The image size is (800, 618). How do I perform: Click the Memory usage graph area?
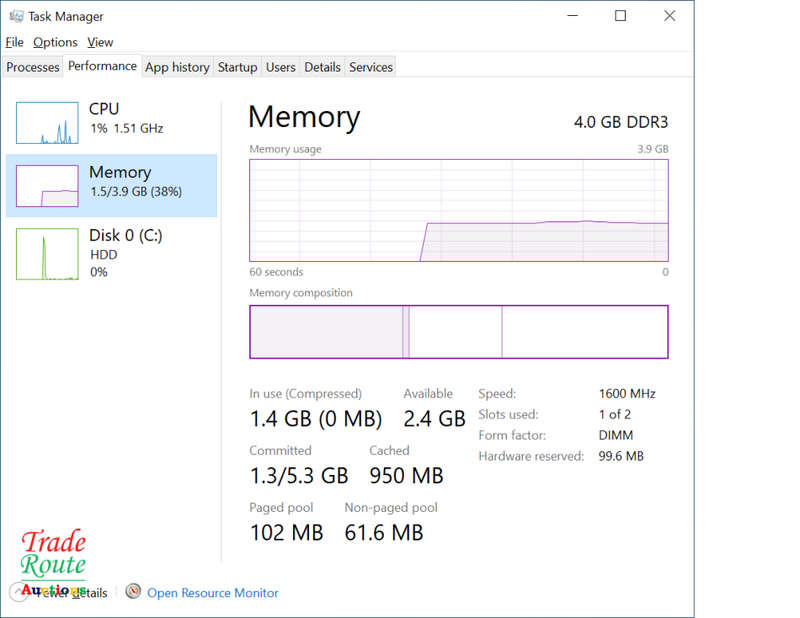(459, 210)
